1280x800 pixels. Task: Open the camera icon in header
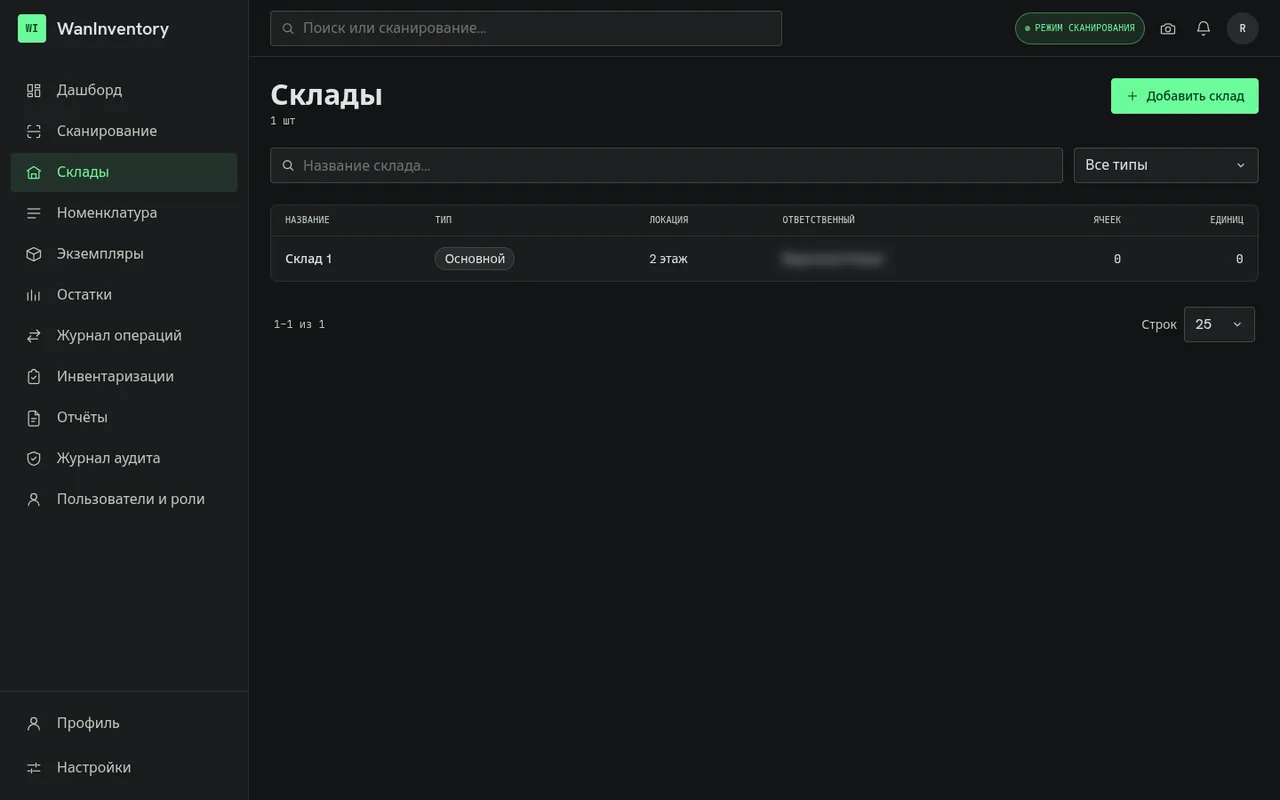pos(1168,29)
